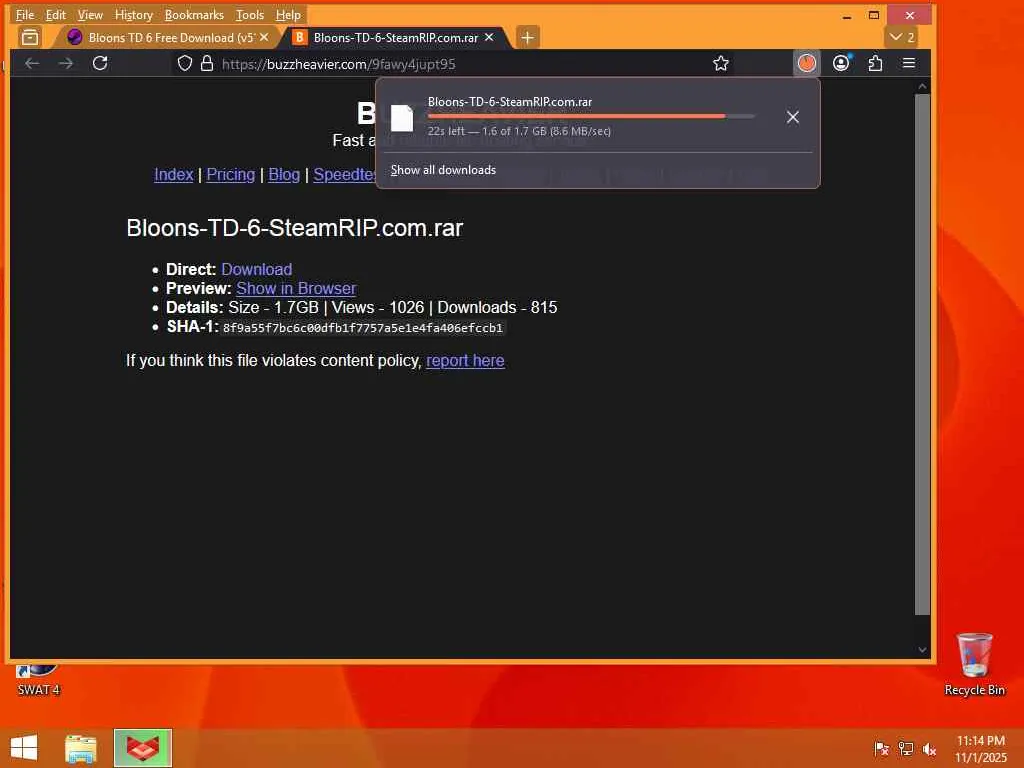Open the Help menu
The image size is (1024, 768).
288,14
